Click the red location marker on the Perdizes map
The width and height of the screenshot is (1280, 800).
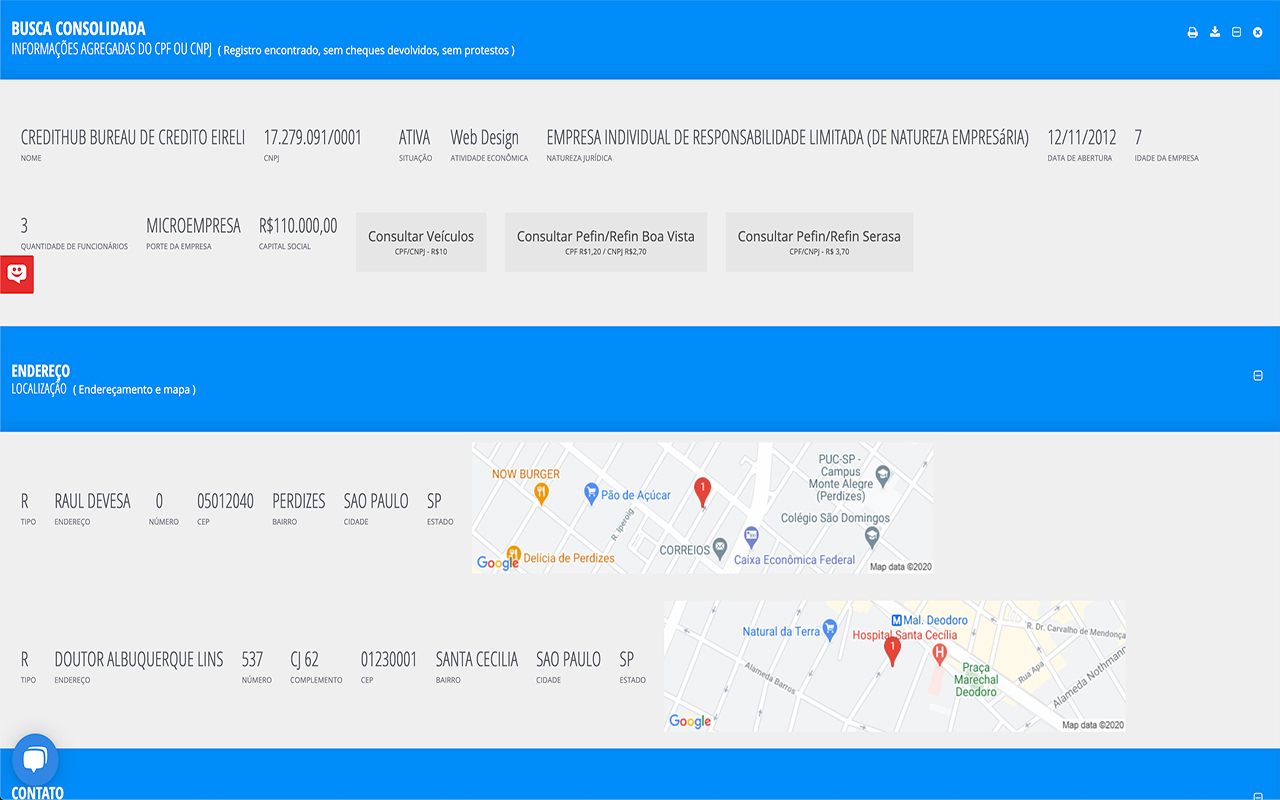[x=703, y=489]
